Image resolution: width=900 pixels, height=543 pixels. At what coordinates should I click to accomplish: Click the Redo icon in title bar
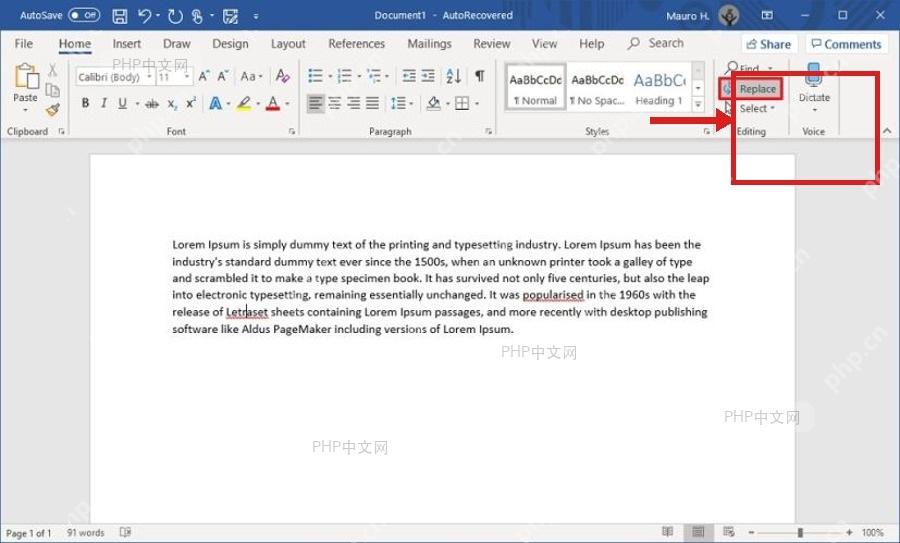[175, 16]
